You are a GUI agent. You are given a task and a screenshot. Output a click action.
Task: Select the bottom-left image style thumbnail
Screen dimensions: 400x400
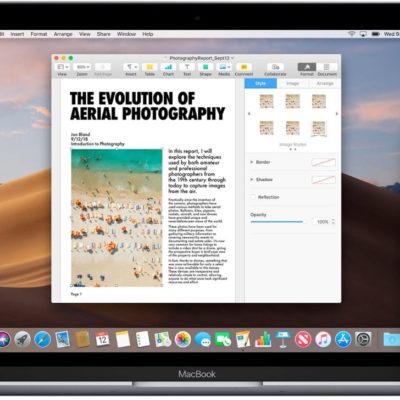click(267, 128)
